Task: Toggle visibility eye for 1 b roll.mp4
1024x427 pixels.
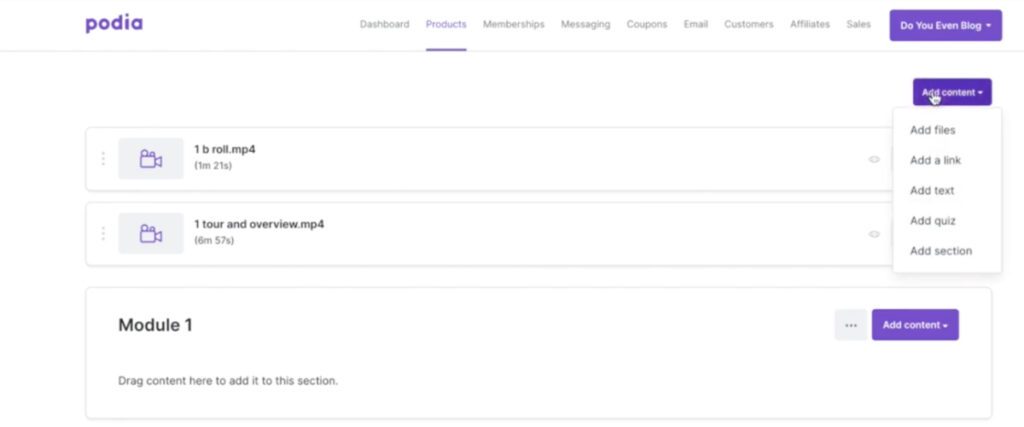Action: pyautogui.click(x=874, y=159)
